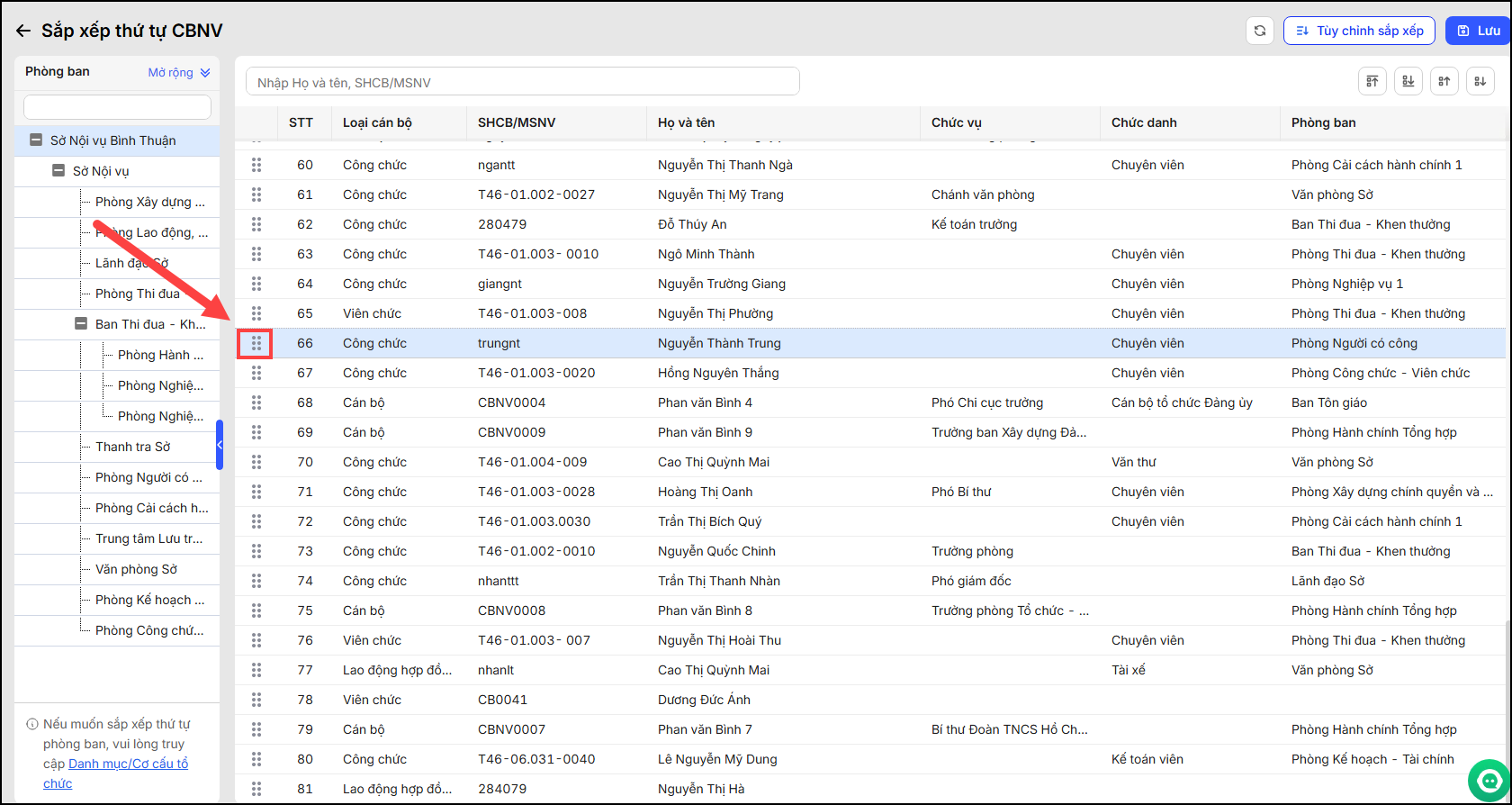Click the drag handle on row 66

[256, 343]
